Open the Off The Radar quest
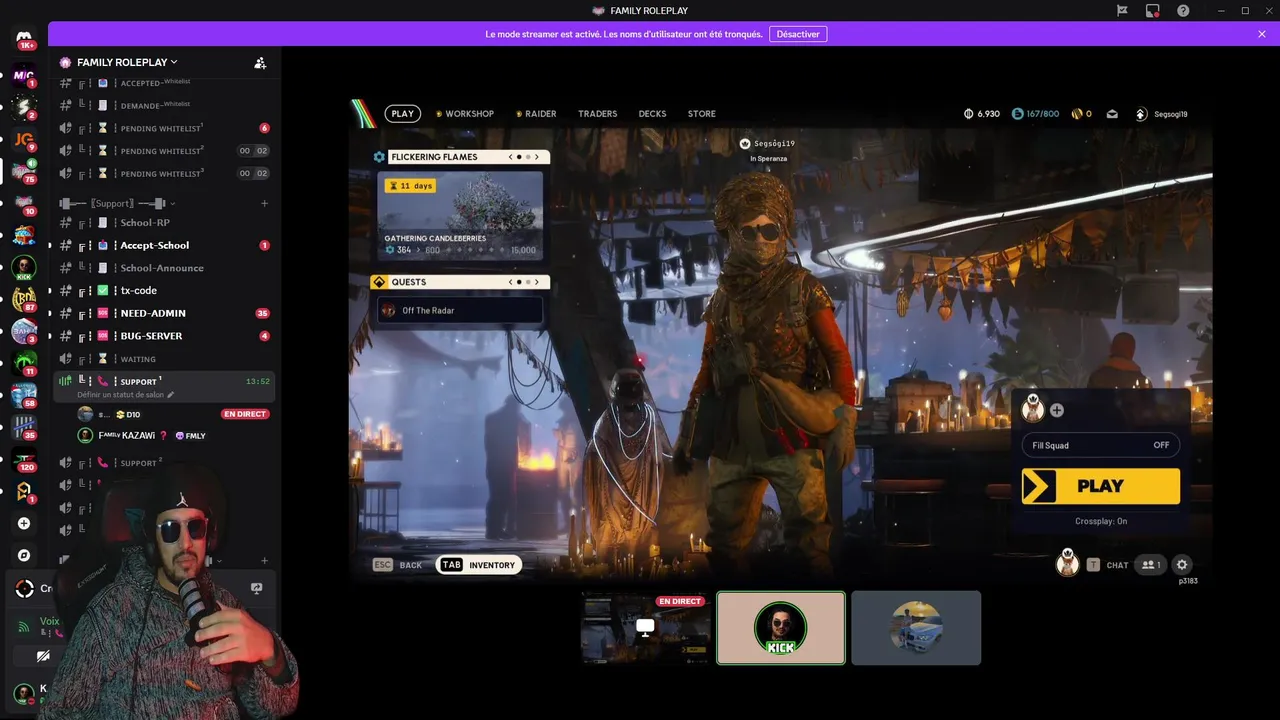Screen dimensions: 1280x720 [460, 310]
